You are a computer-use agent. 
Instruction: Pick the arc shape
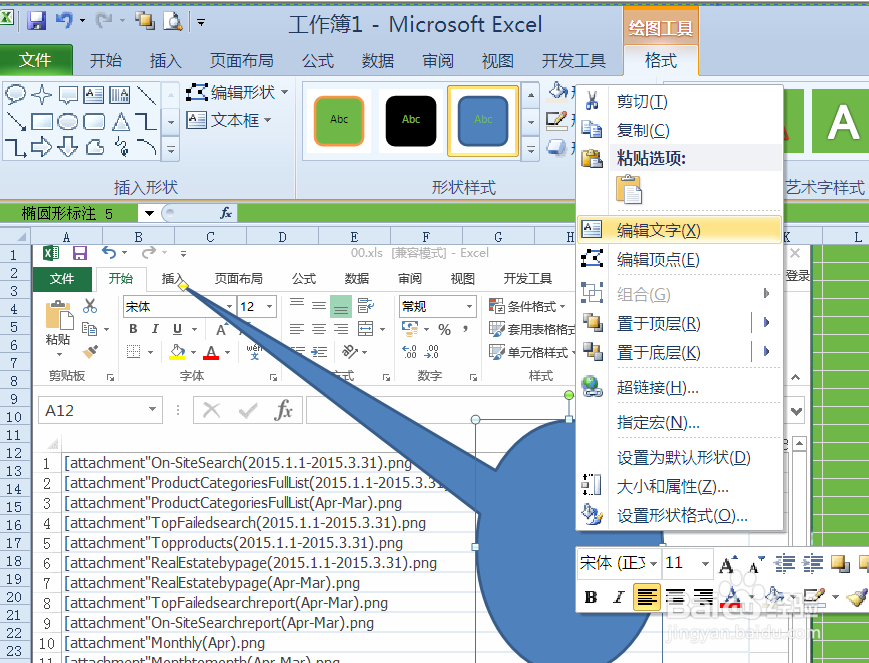point(146,147)
